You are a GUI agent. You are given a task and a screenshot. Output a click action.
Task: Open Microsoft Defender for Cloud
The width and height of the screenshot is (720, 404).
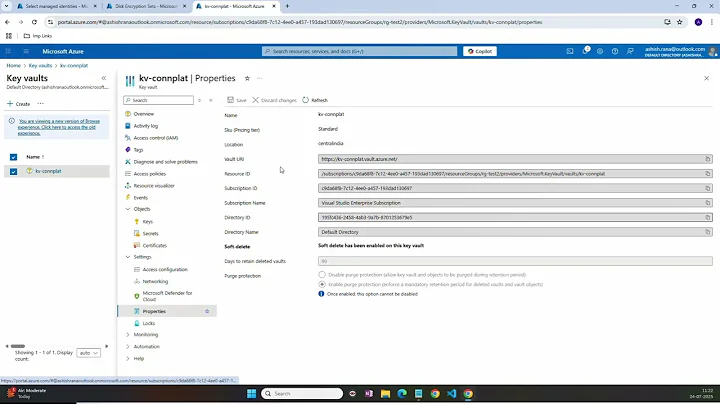click(167, 296)
